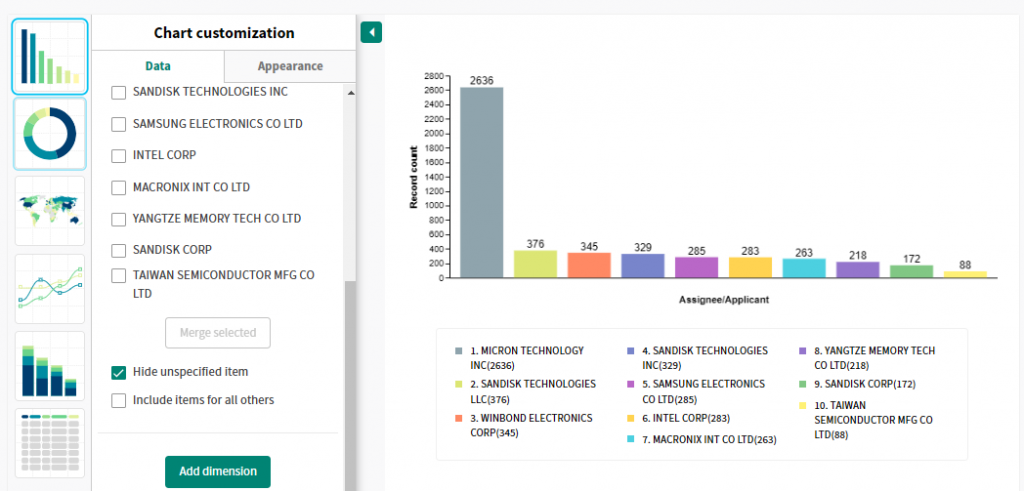Switch to the Appearance tab
This screenshot has width=1024, height=491.
coord(290,66)
